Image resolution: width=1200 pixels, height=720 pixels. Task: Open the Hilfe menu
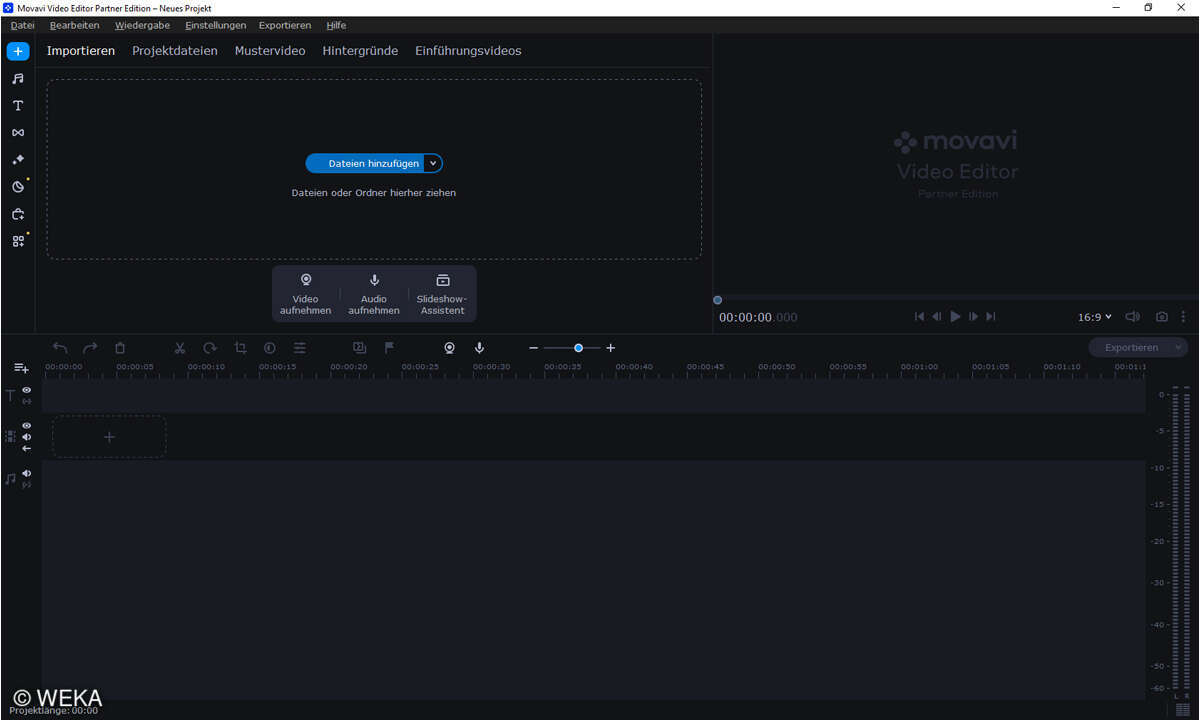(x=336, y=25)
